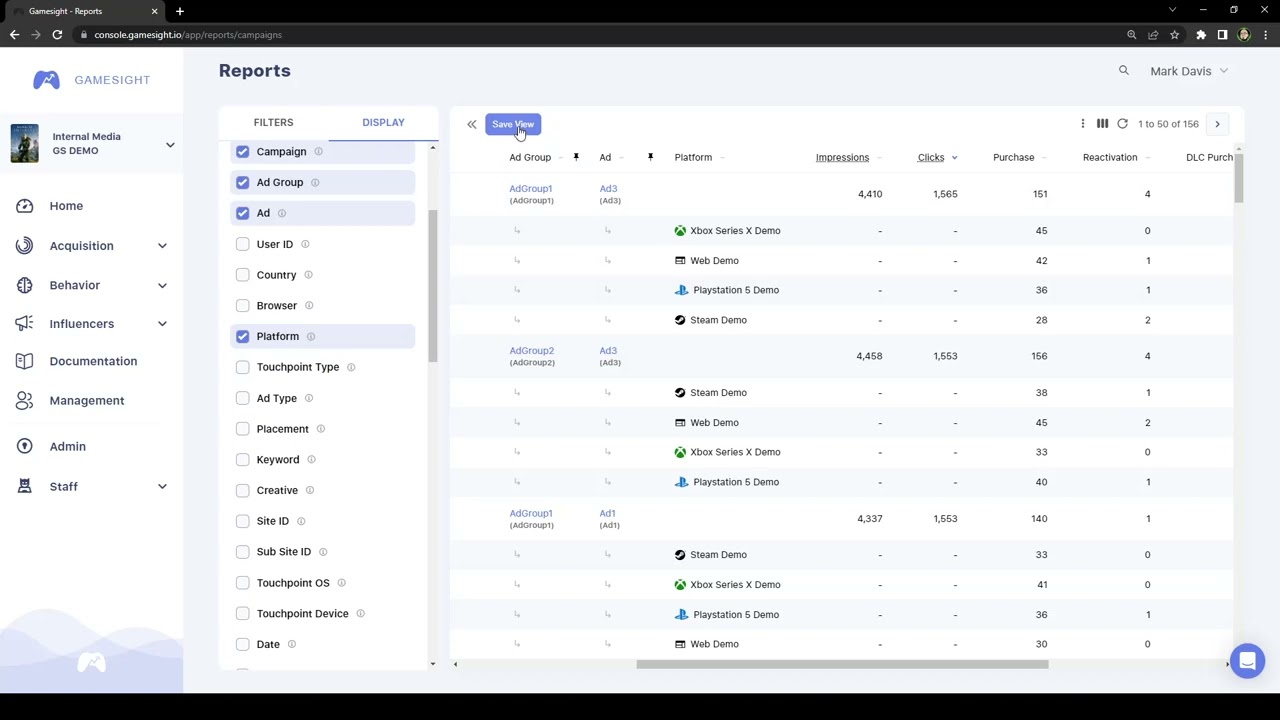Screen dimensions: 1280x720
Task: Open browser extensions puzzle icon
Action: pyautogui.click(x=1201, y=35)
